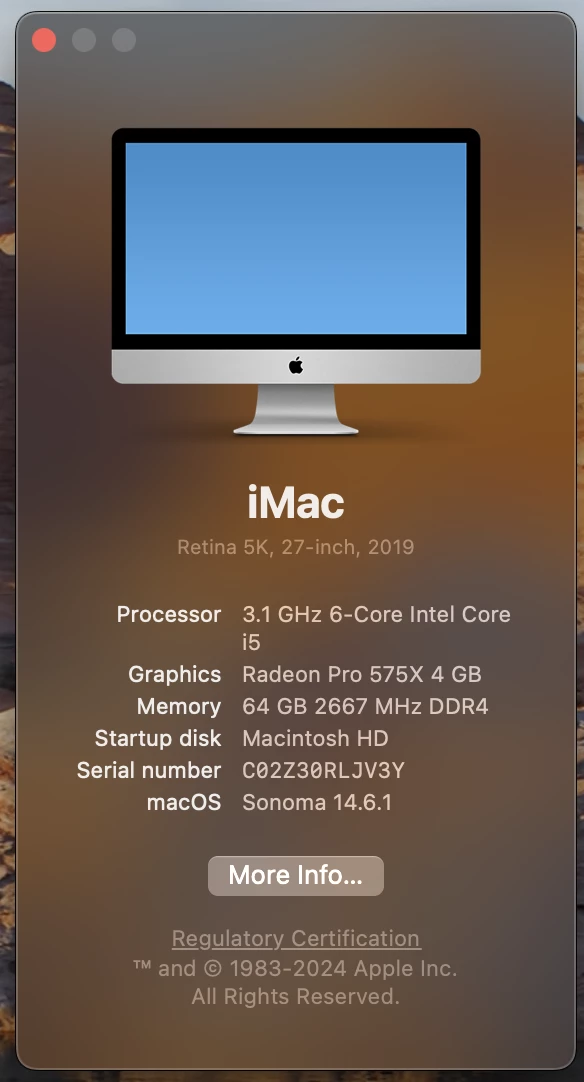Click the iMac stand in the illustration
The height and width of the screenshot is (1082, 584).
(296, 410)
